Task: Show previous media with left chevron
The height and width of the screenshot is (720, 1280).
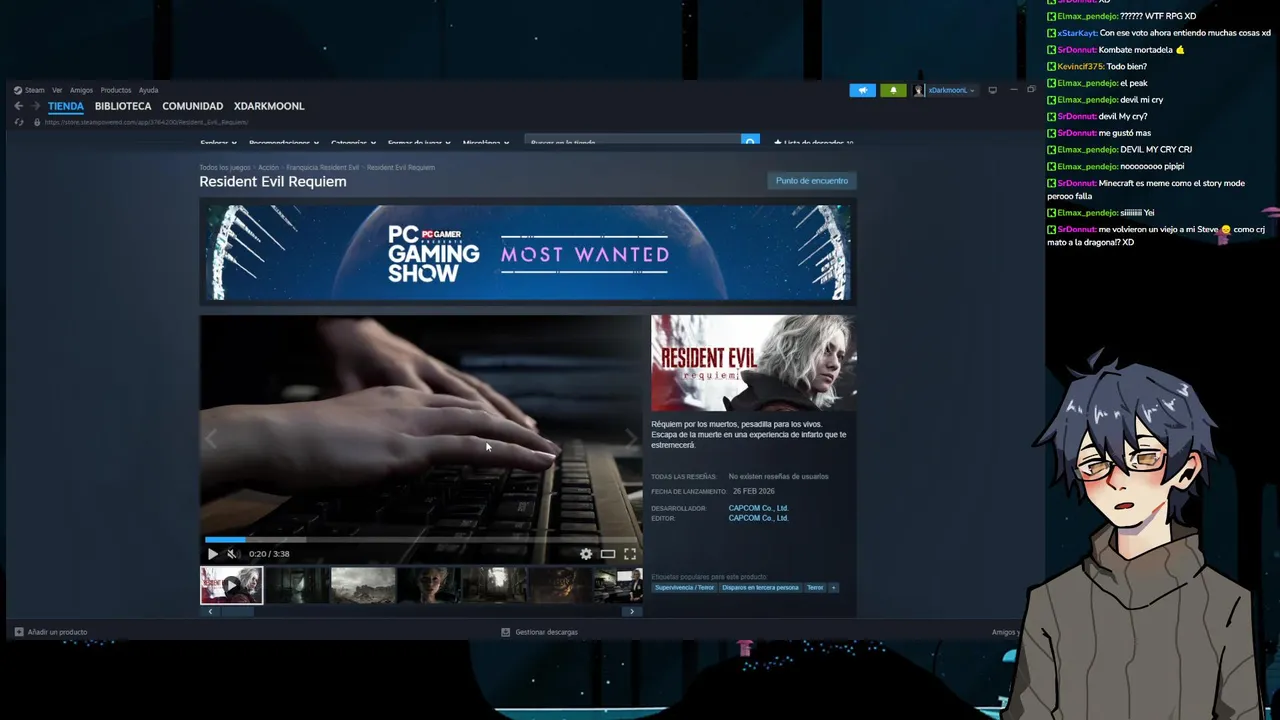Action: tap(210, 439)
